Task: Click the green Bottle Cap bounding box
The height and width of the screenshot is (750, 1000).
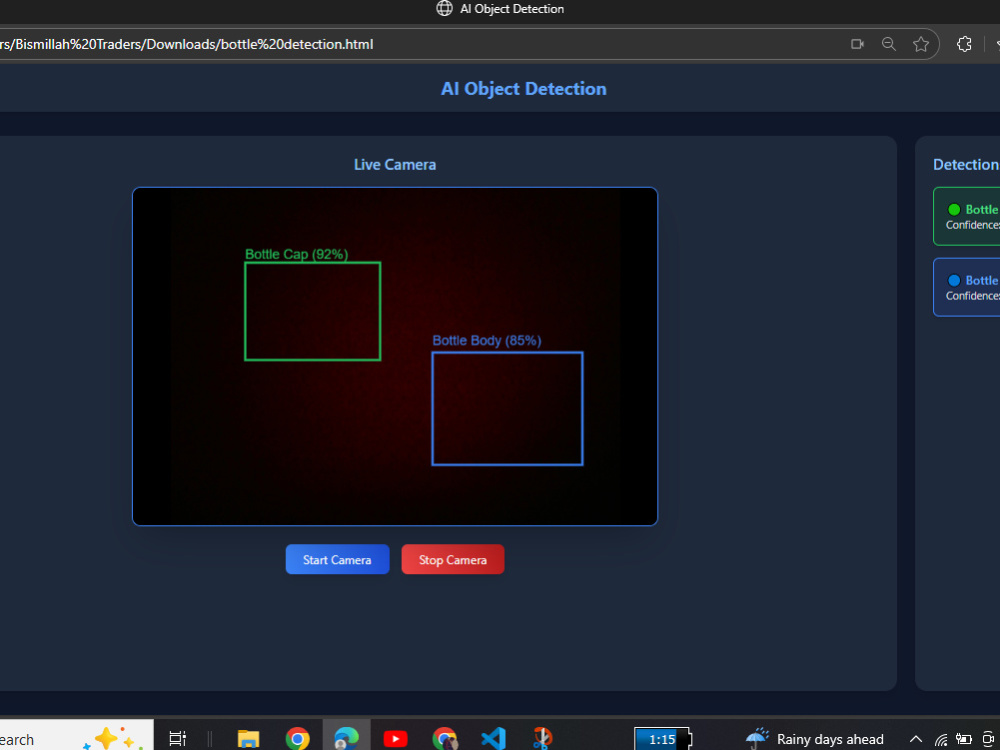Action: click(x=312, y=311)
